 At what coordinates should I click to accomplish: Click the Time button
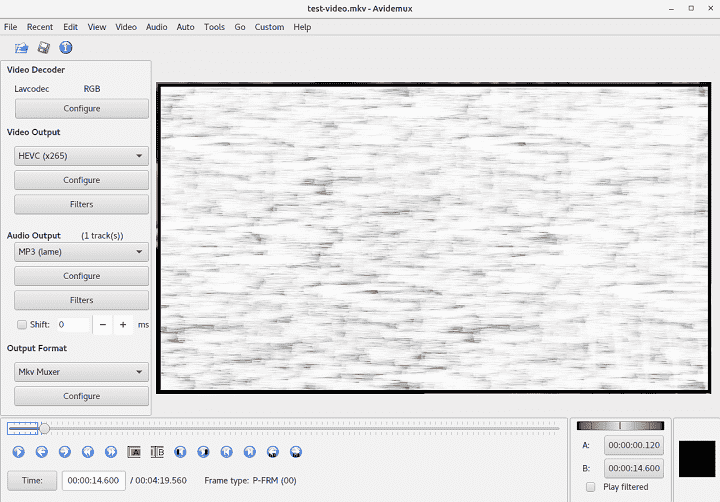pyautogui.click(x=32, y=481)
